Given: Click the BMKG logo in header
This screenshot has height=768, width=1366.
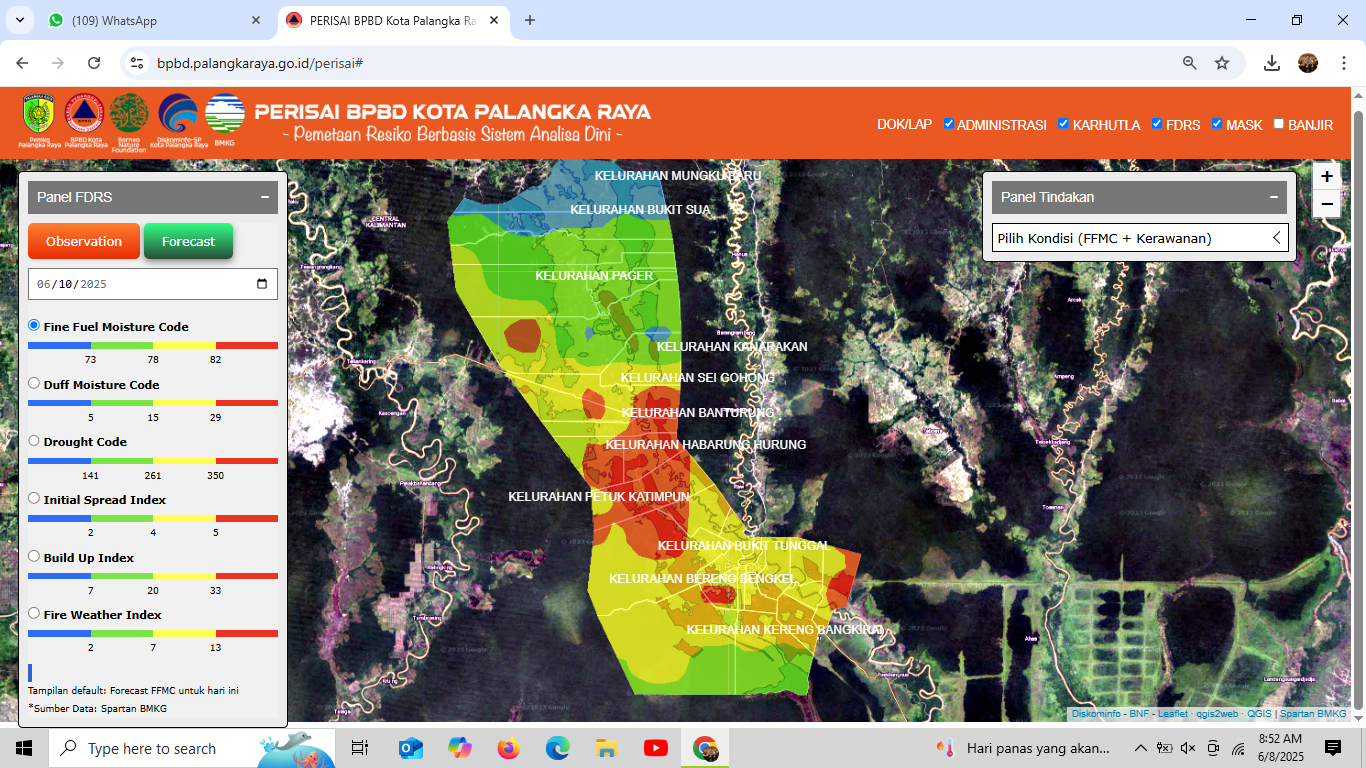Looking at the screenshot, I should pos(224,116).
